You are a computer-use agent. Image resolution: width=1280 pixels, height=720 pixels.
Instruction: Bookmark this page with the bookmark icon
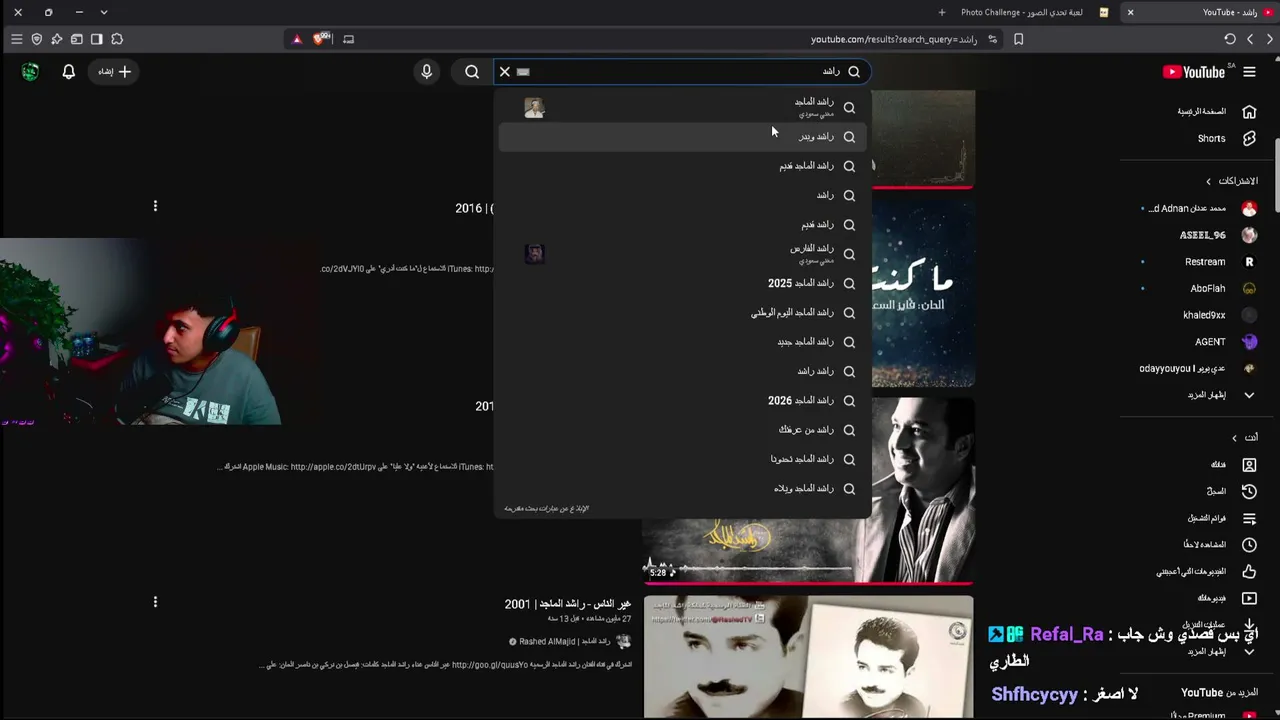1019,39
